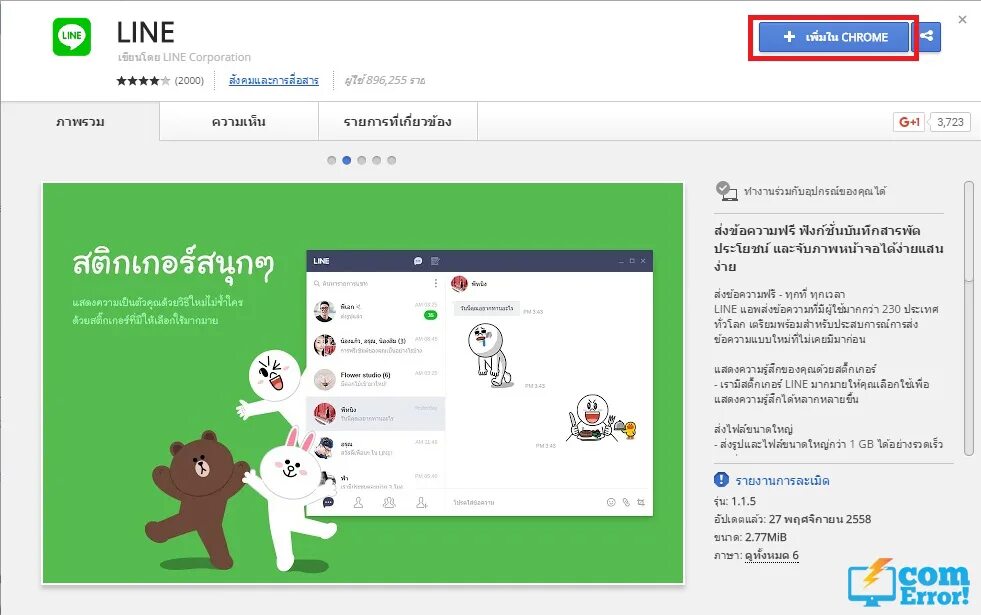
Task: Open the ดูทั้งหมด 6 languages link
Action: (771, 556)
